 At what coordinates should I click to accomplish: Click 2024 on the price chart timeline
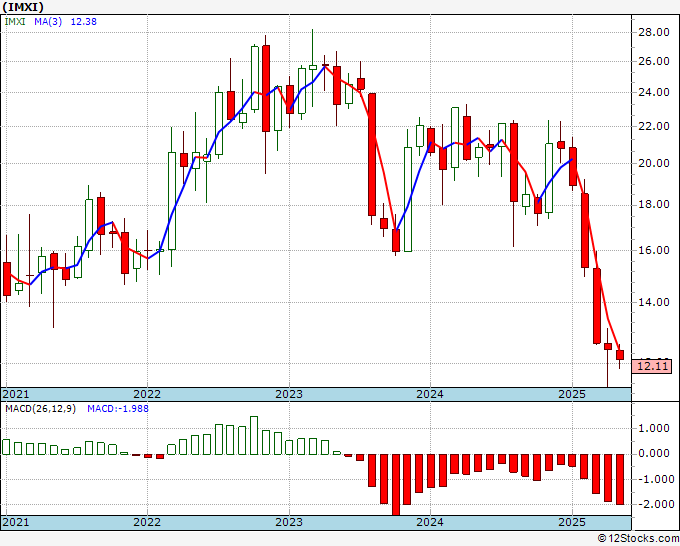click(430, 394)
